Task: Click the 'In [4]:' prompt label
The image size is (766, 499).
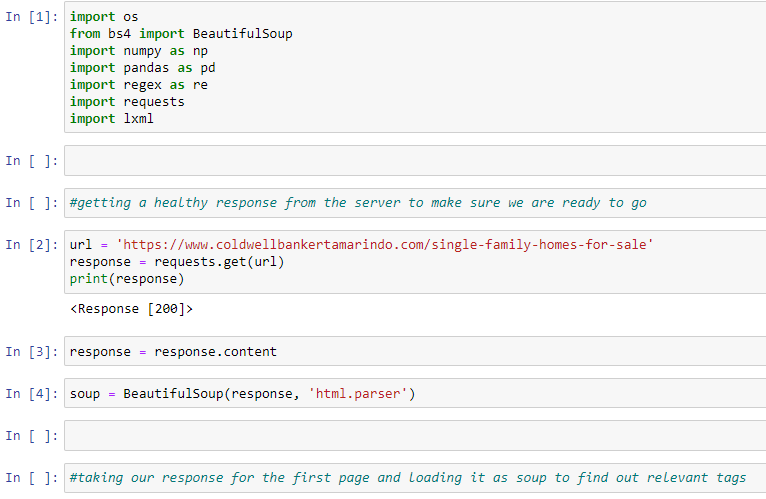Action: point(32,393)
